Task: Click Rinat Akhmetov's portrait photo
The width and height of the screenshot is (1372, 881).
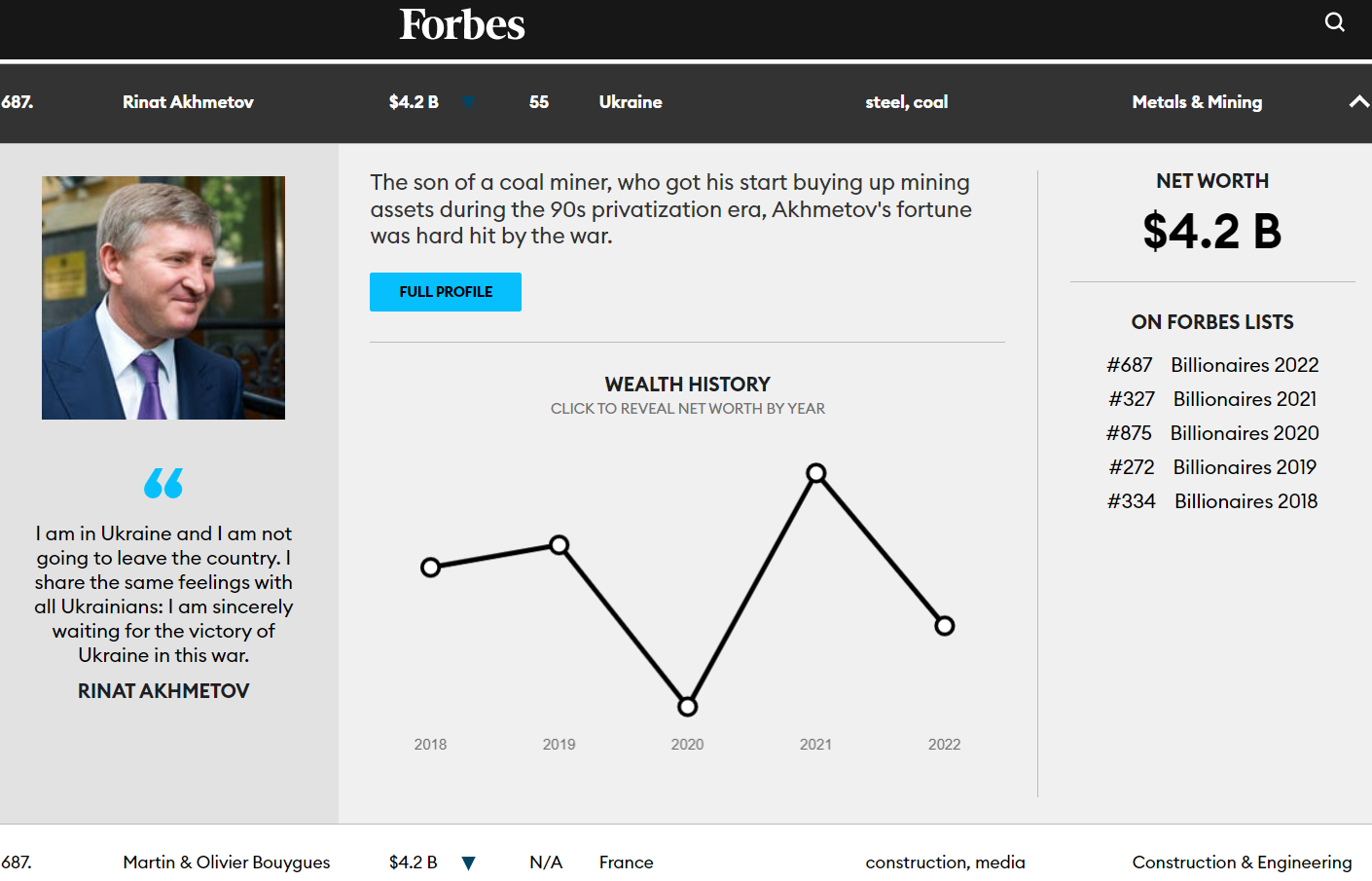Action: [x=163, y=298]
